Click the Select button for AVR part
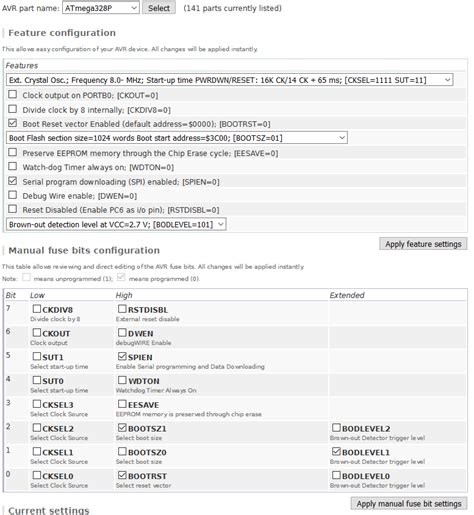Screen dimensions: 474x515 (x=159, y=8)
